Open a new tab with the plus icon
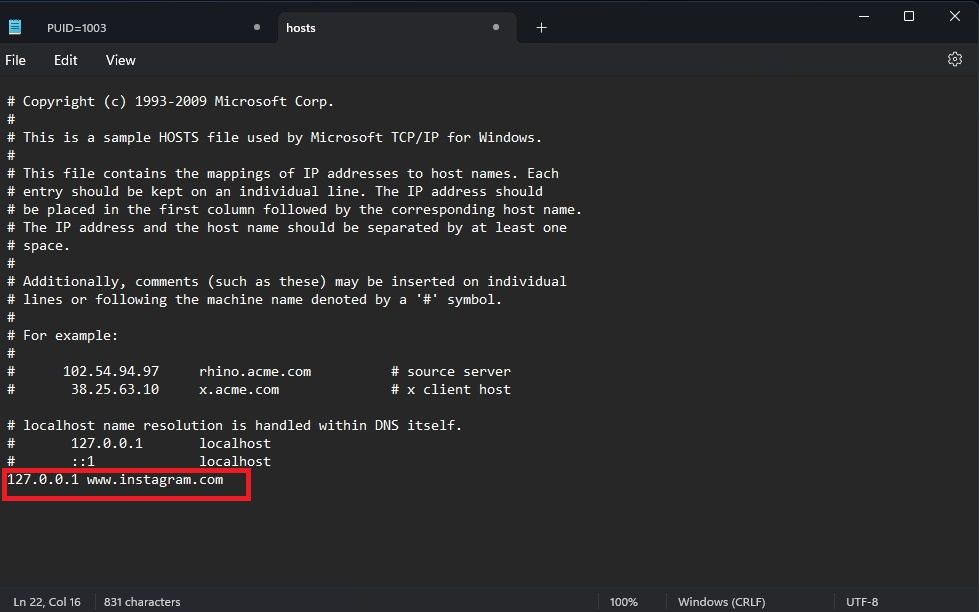 (541, 28)
